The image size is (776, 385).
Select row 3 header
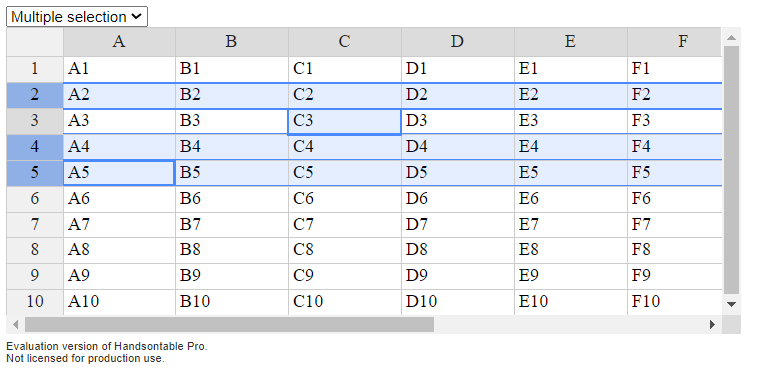point(35,121)
